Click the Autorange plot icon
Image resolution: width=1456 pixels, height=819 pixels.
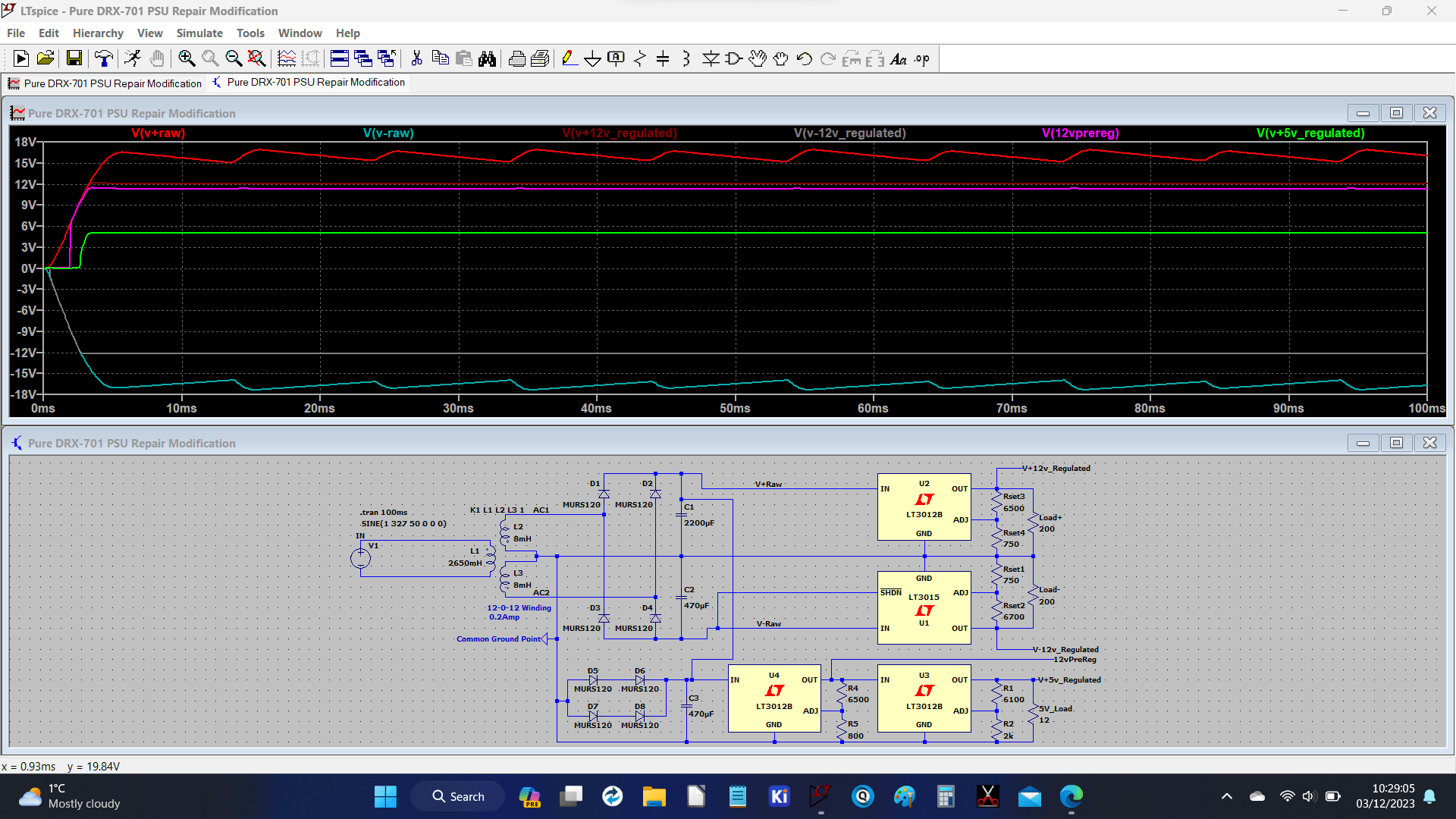click(287, 58)
